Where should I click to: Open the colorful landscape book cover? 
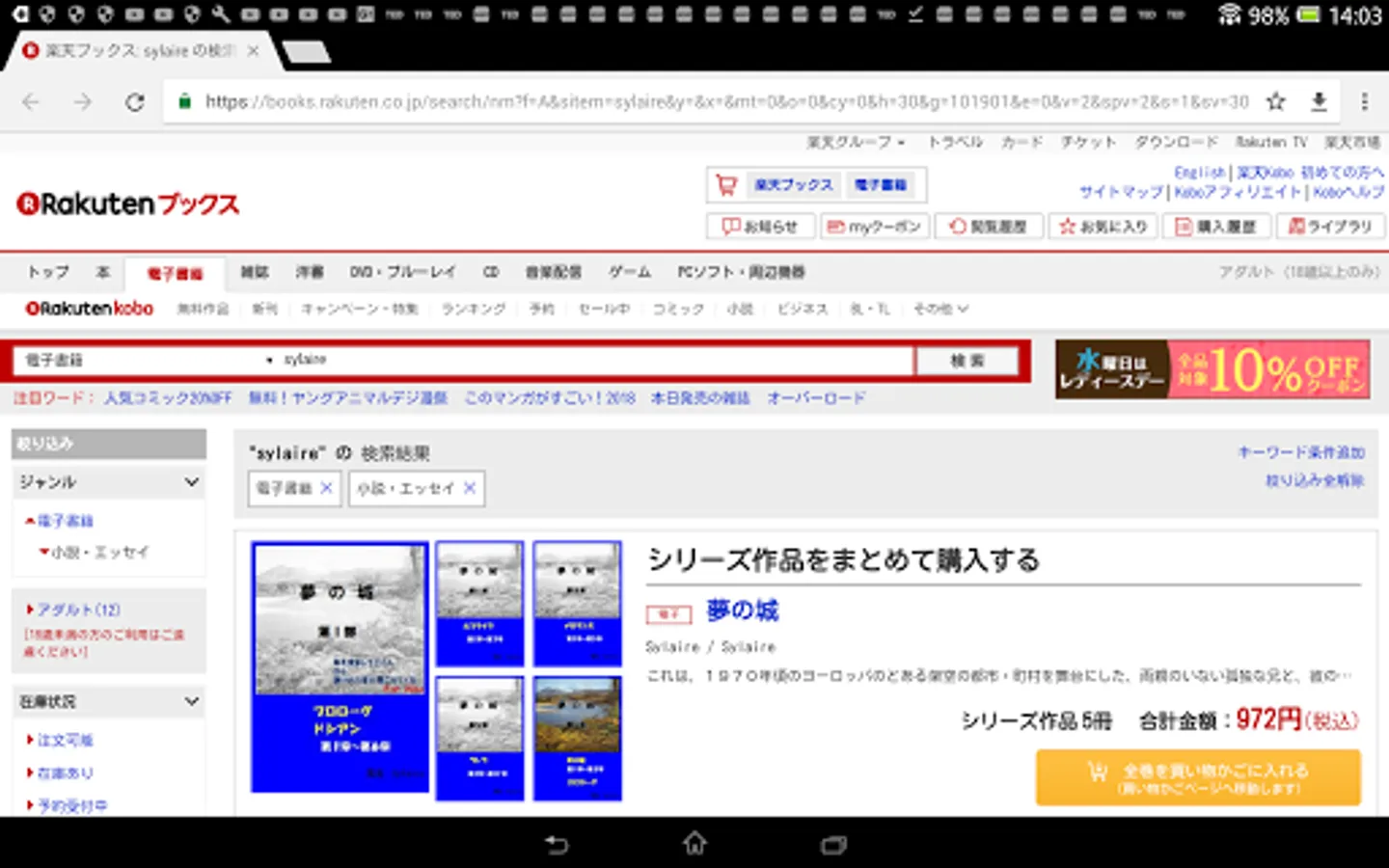tap(577, 739)
